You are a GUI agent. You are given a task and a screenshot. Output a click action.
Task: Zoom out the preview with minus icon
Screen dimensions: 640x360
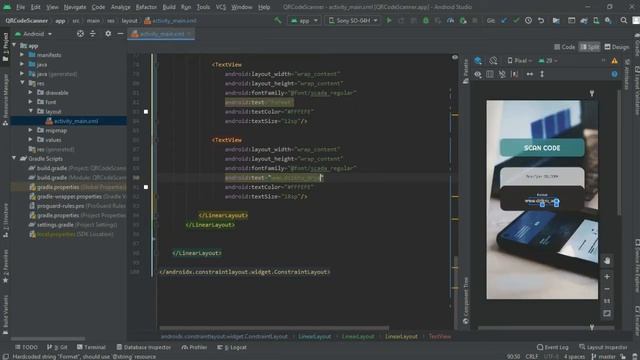coord(607,289)
